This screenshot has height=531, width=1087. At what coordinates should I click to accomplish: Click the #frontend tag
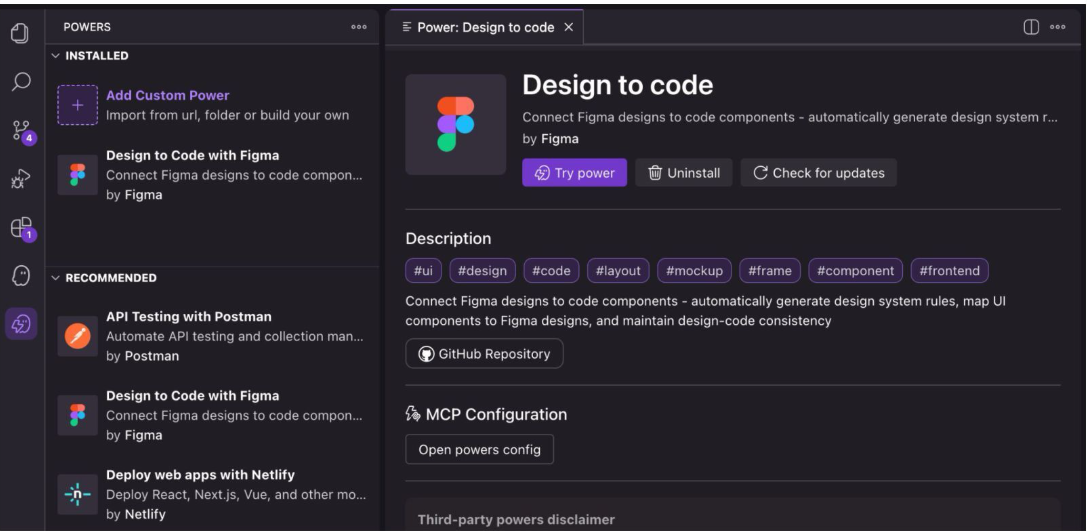950,270
